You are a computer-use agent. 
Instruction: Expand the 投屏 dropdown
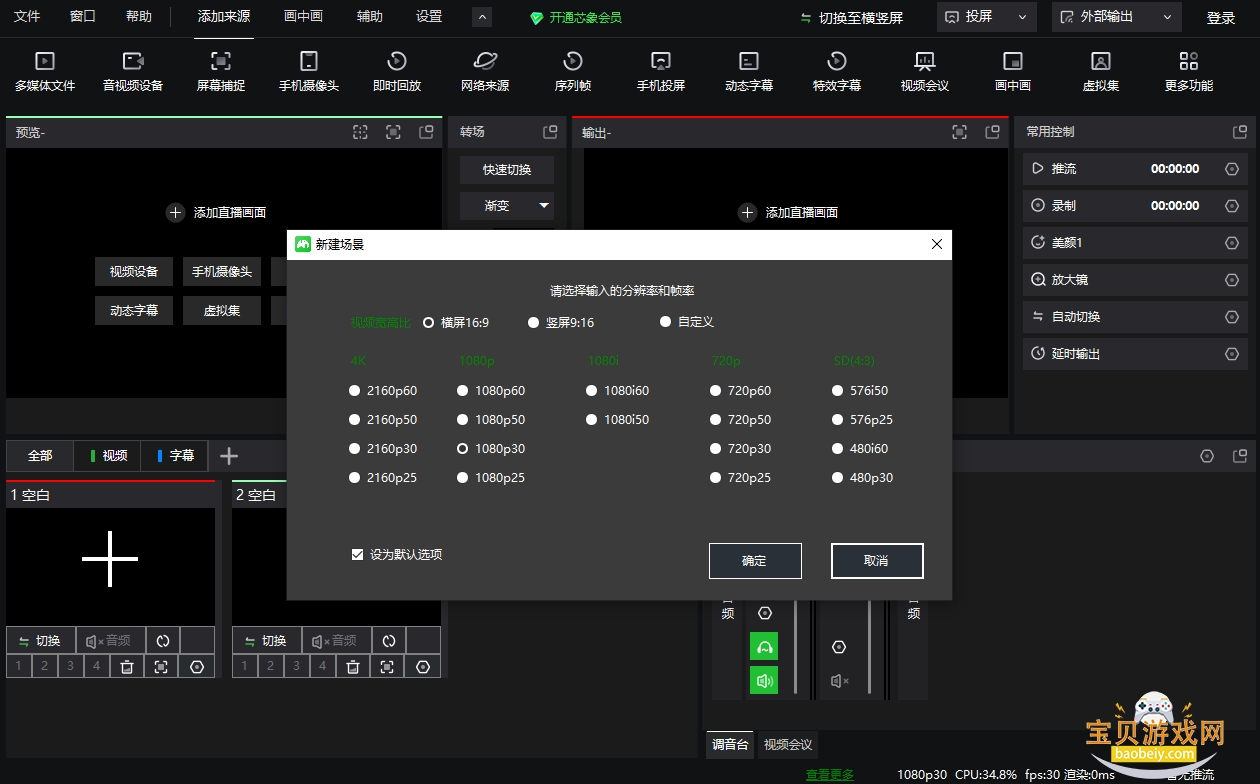coord(985,17)
